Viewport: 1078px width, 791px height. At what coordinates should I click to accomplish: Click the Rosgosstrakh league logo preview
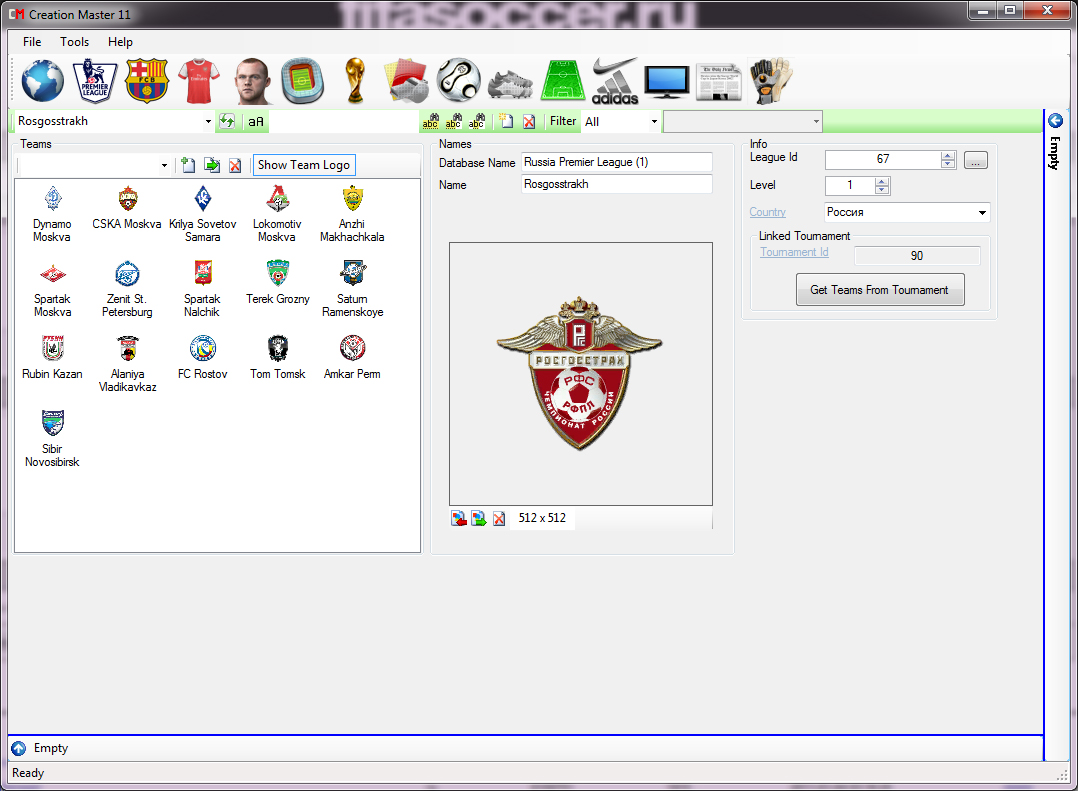tap(580, 373)
